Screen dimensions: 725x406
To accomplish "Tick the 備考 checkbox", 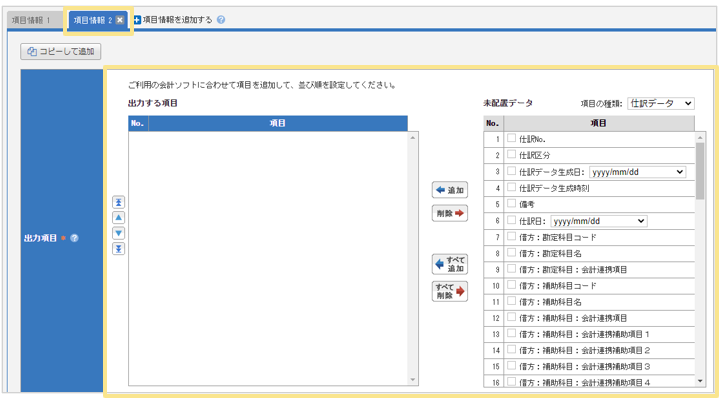I will [x=512, y=204].
